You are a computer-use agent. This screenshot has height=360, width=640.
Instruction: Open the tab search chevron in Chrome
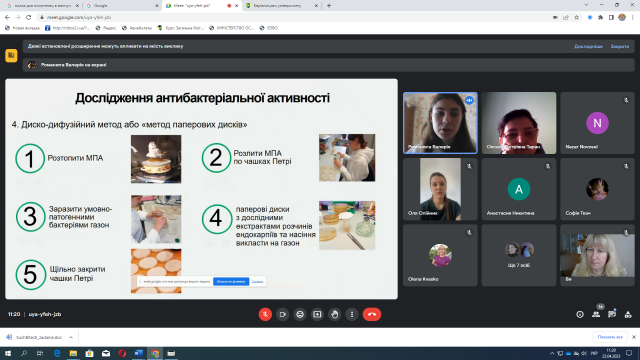tap(586, 5)
